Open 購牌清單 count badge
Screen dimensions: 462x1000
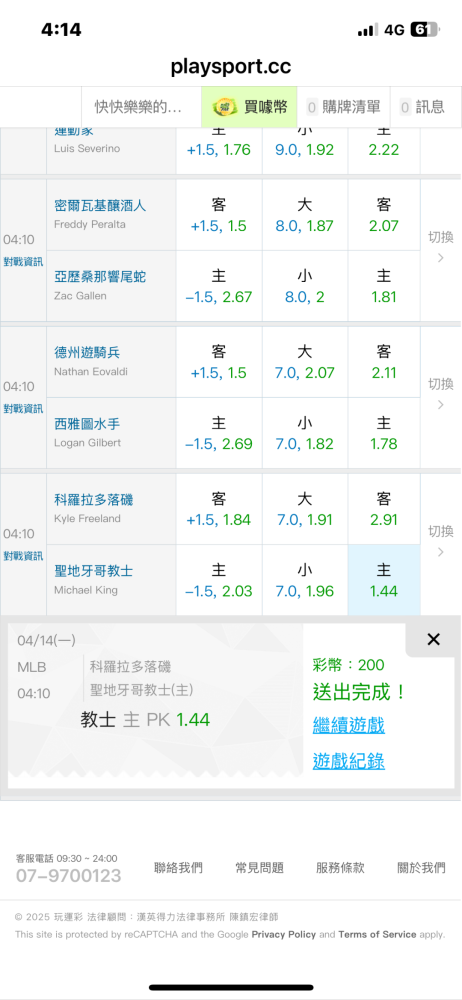tap(313, 107)
